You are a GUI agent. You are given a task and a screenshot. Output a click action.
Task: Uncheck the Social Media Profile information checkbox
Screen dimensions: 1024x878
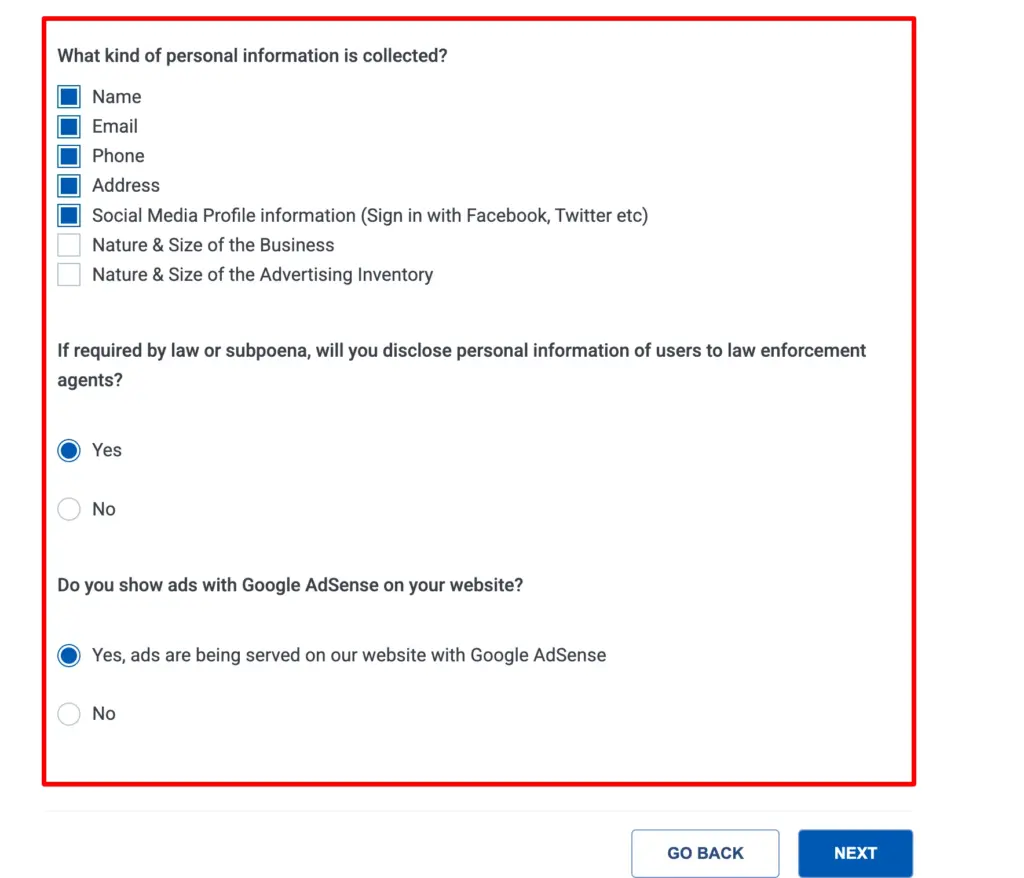68,215
